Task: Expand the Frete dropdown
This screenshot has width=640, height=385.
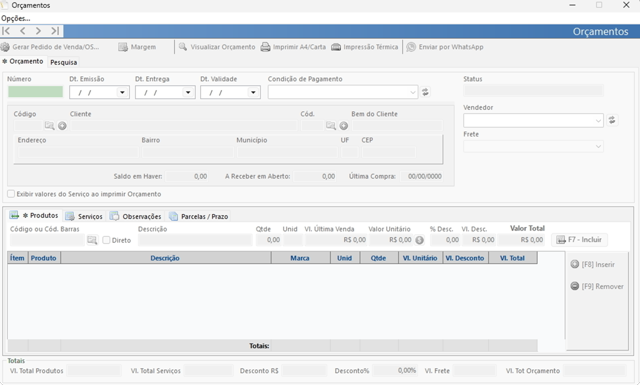Action: (598, 146)
